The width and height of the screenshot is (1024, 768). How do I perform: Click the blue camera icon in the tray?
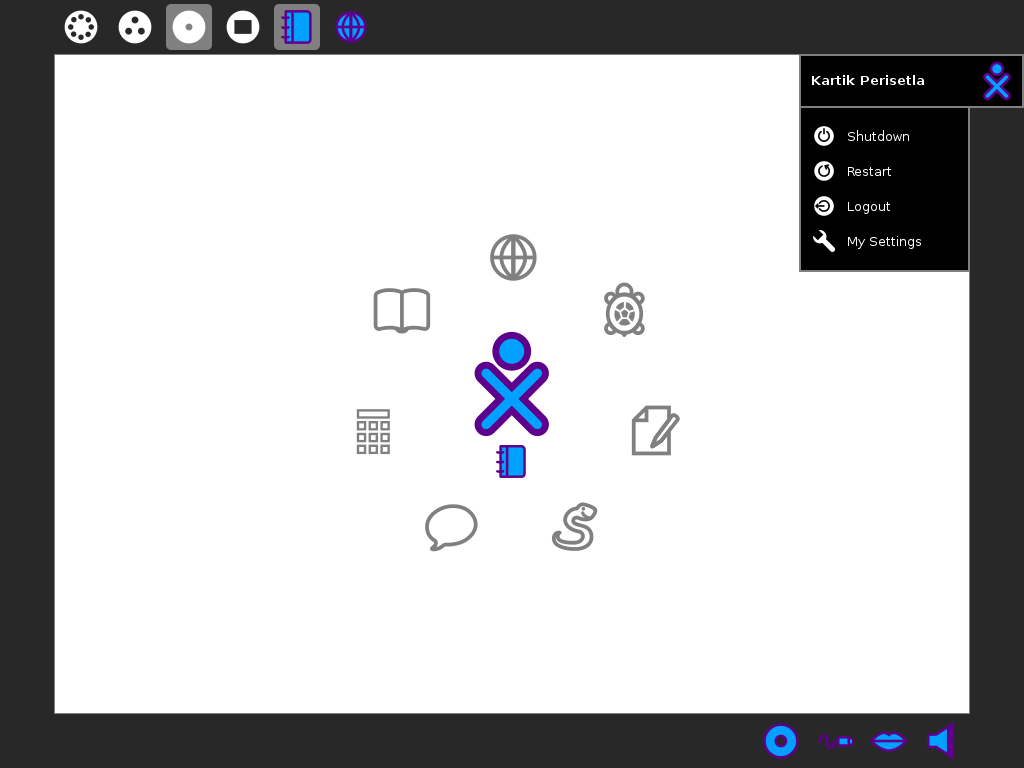click(781, 741)
